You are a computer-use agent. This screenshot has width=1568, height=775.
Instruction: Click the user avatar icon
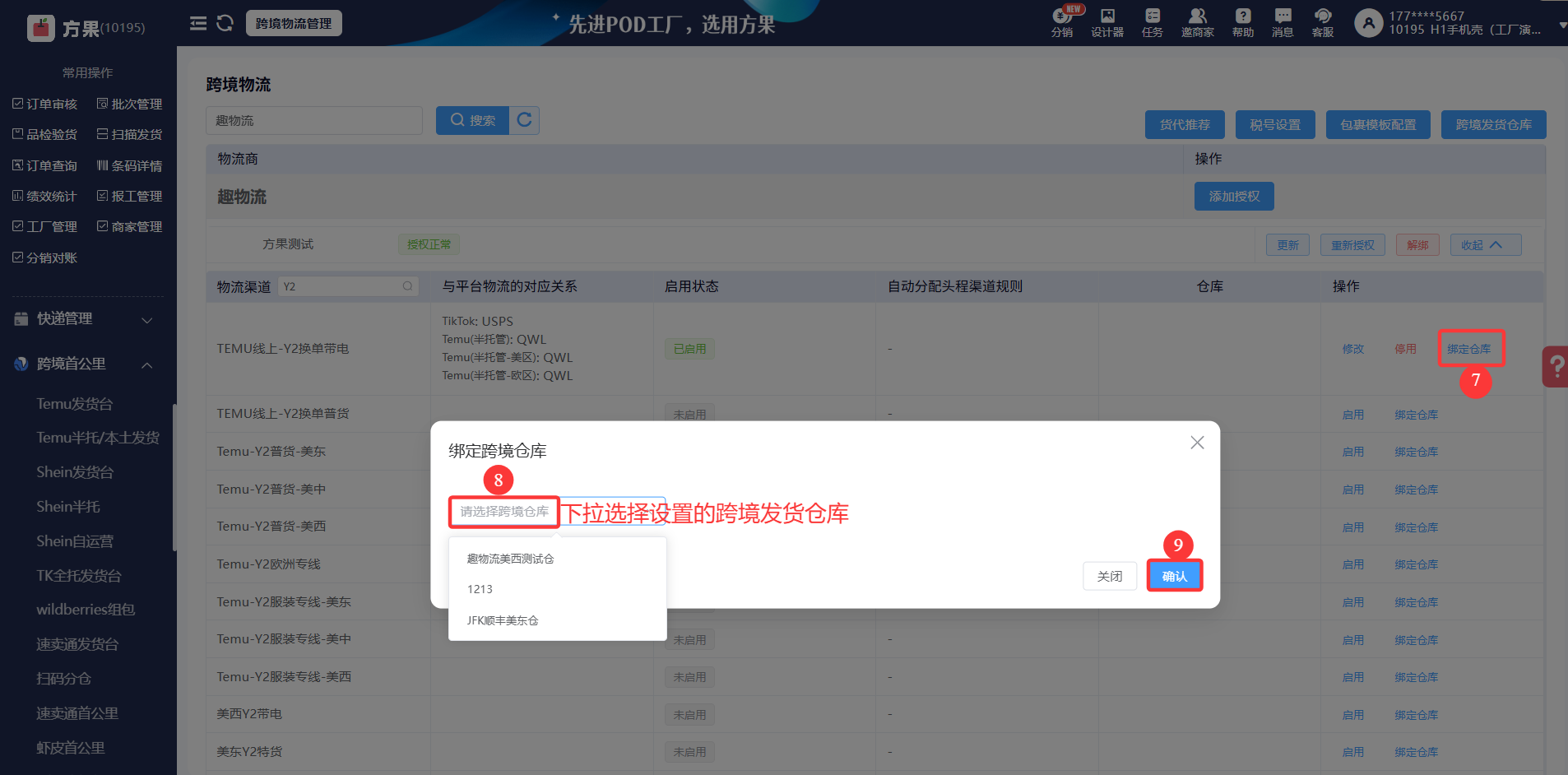tap(1368, 23)
